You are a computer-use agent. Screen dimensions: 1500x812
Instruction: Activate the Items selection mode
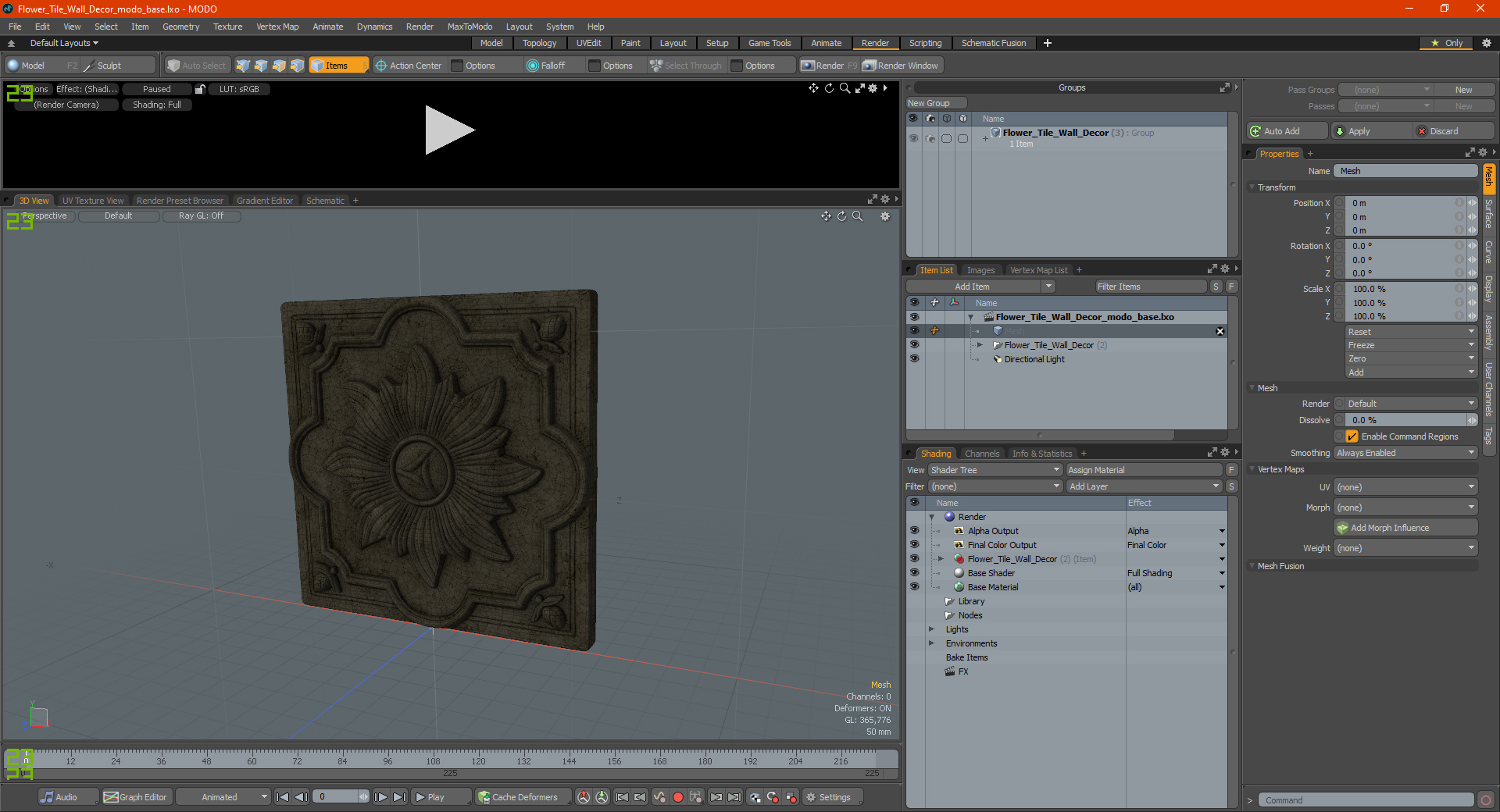tap(338, 66)
